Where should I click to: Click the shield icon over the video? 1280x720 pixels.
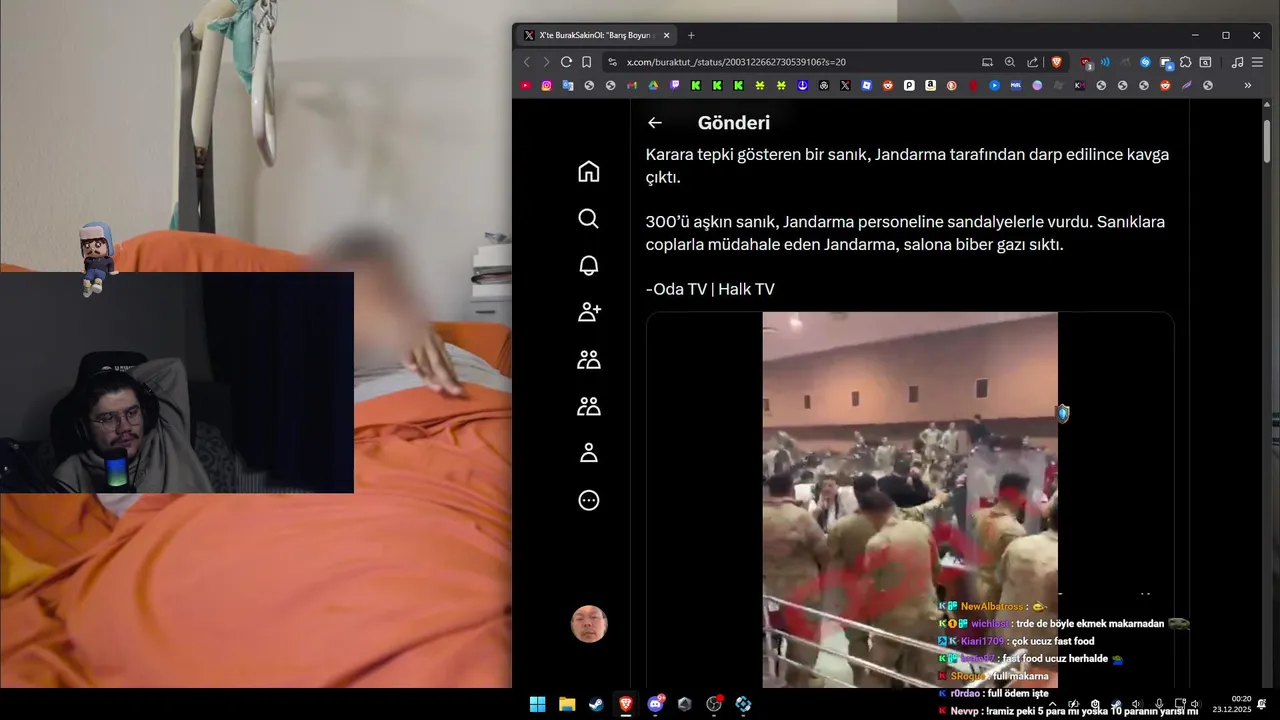[x=1063, y=413]
